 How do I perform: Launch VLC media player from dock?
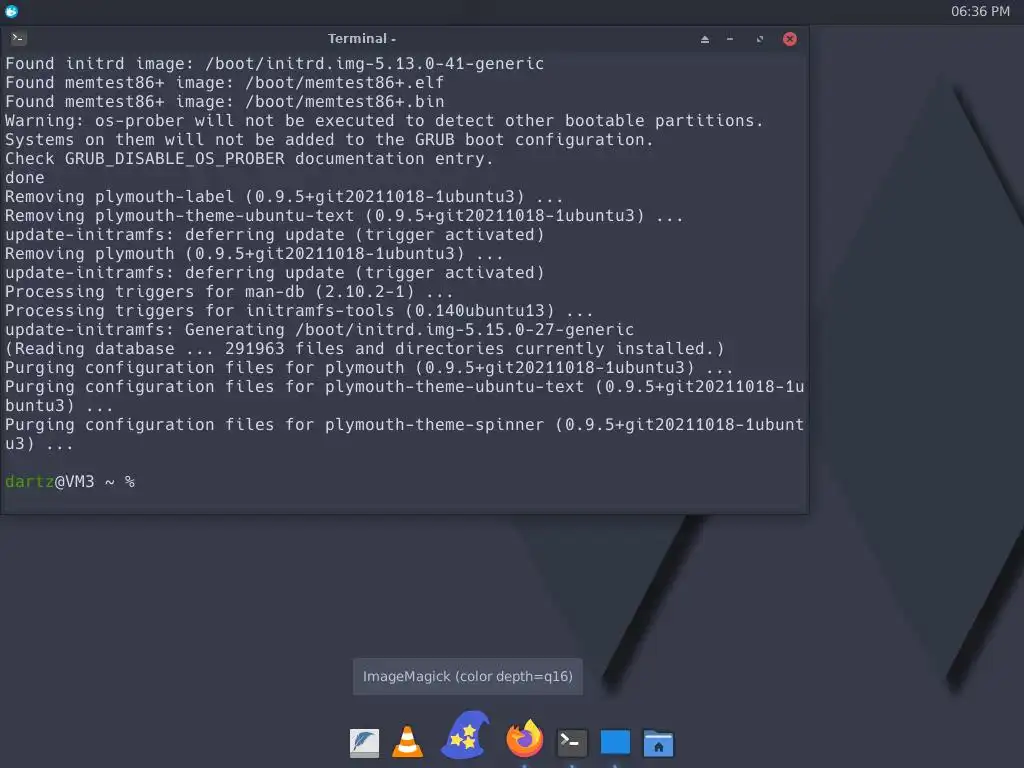pyautogui.click(x=408, y=743)
